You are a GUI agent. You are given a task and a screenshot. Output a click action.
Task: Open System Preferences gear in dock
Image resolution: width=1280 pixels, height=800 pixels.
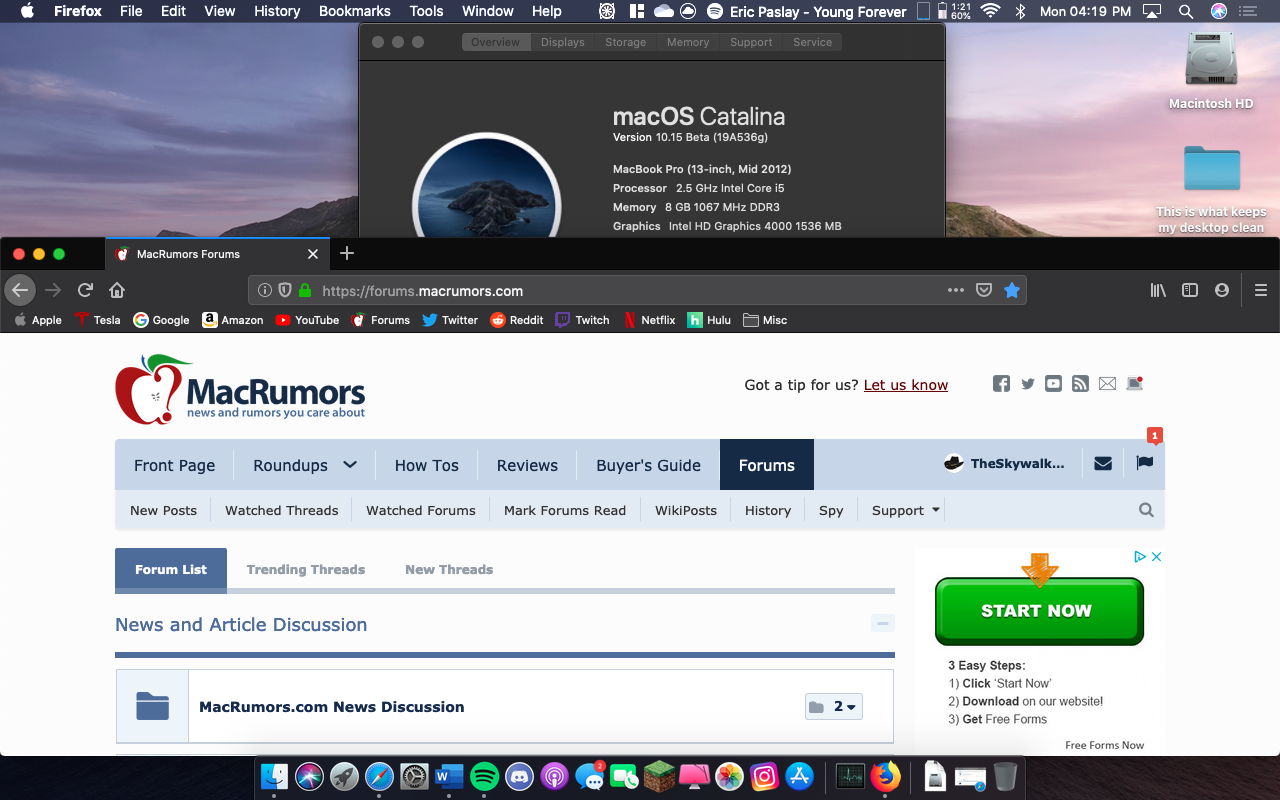414,776
